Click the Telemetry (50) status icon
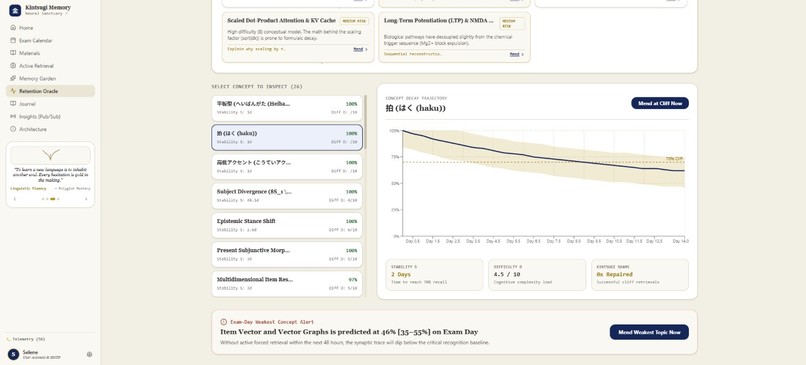This screenshot has height=365, width=806. (x=8, y=339)
